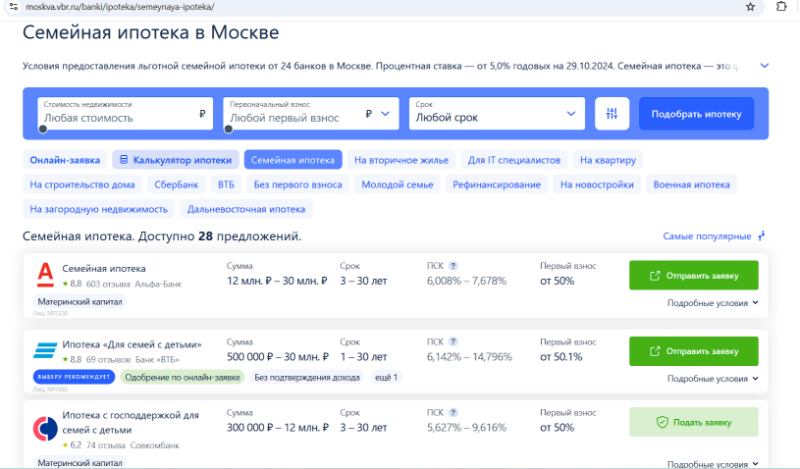Open the Калькулятор ипотеки link
Viewport: 800px width, 469px height.
[175, 160]
